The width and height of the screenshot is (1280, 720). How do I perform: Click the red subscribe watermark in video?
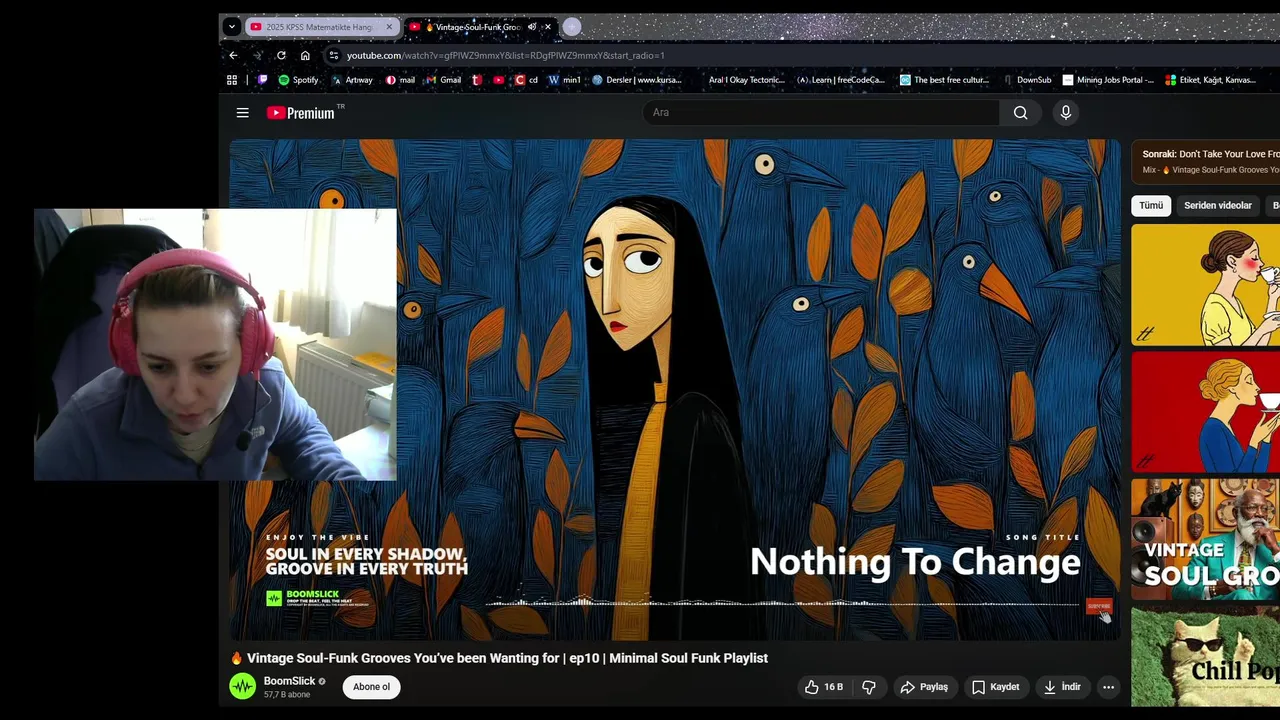click(x=1098, y=606)
